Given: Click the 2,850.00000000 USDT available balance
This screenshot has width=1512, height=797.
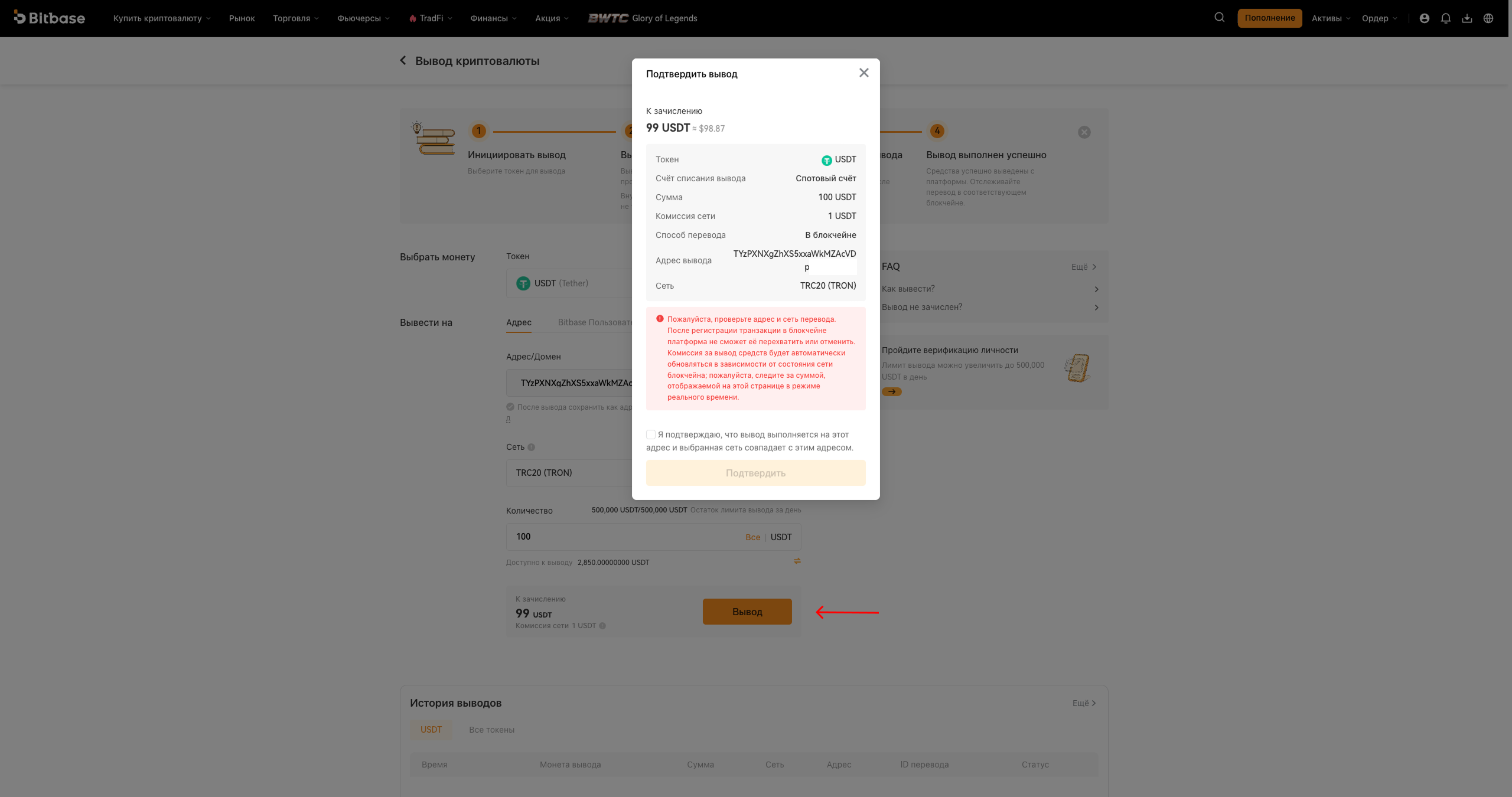Looking at the screenshot, I should point(613,563).
